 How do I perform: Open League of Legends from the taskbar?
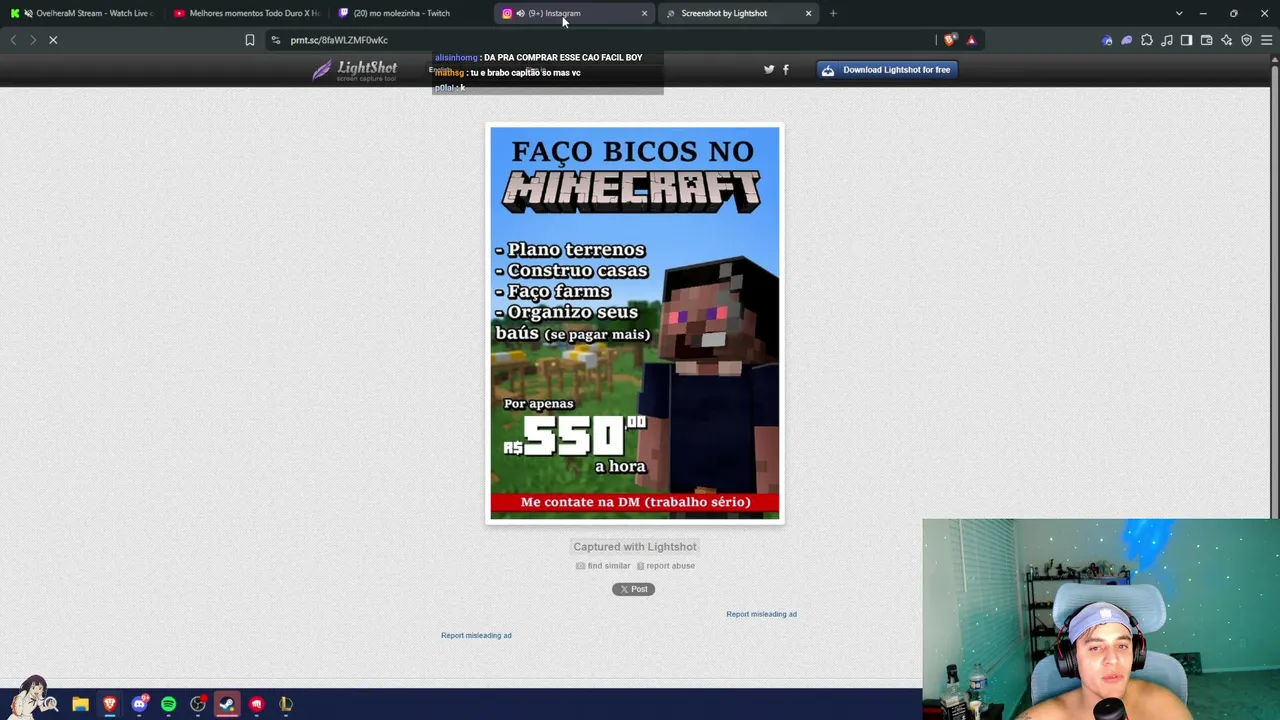point(286,704)
